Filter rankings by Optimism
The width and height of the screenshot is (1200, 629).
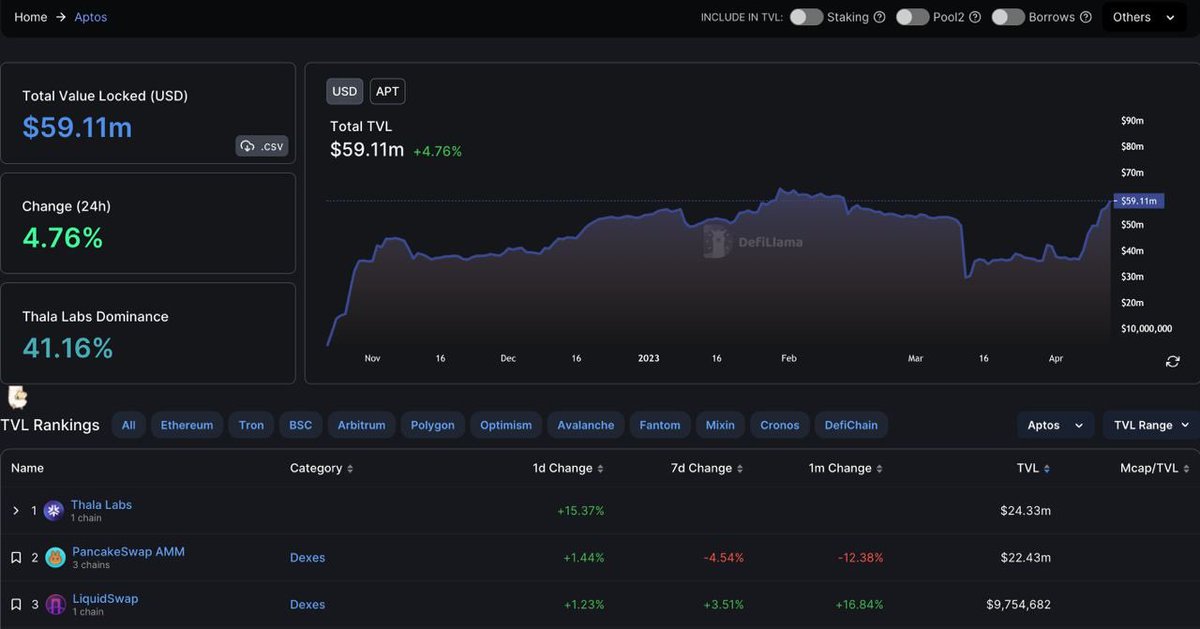[506, 425]
